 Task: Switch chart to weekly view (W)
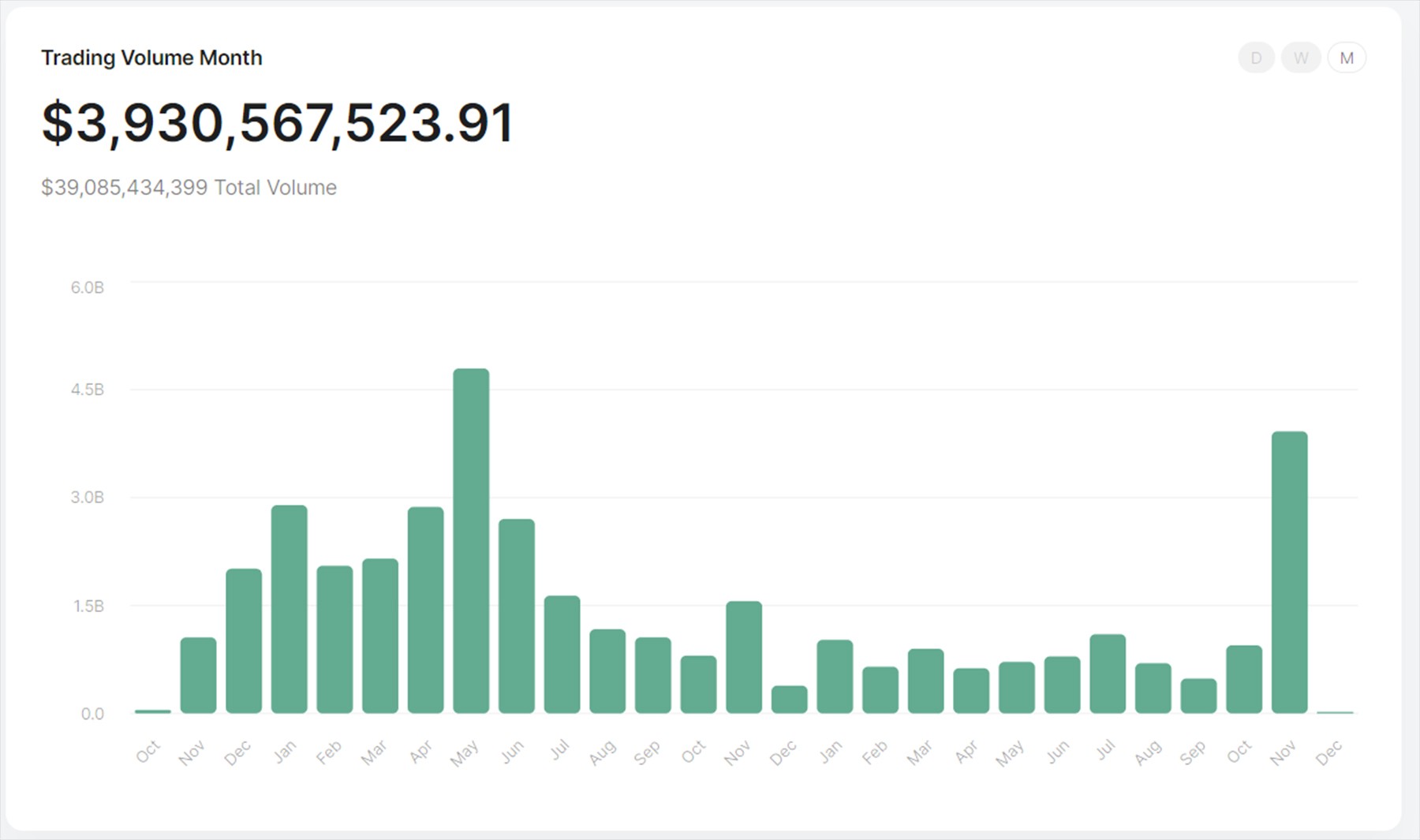[x=1301, y=58]
